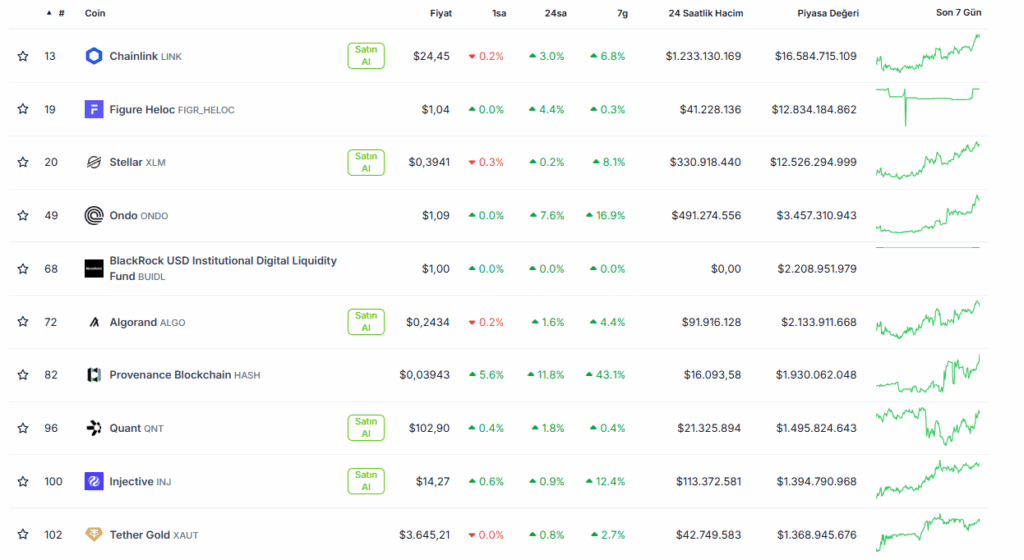This screenshot has height=560, width=1024.
Task: Click the Fiyat column header
Action: [x=440, y=13]
